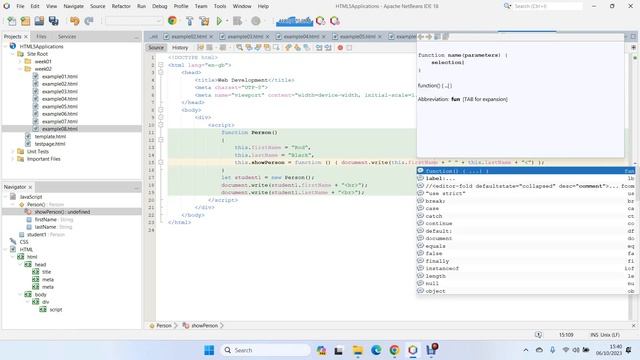Image resolution: width=640 pixels, height=360 pixels.
Task: Click forward arrow in documentation popup
Action: click(x=429, y=37)
